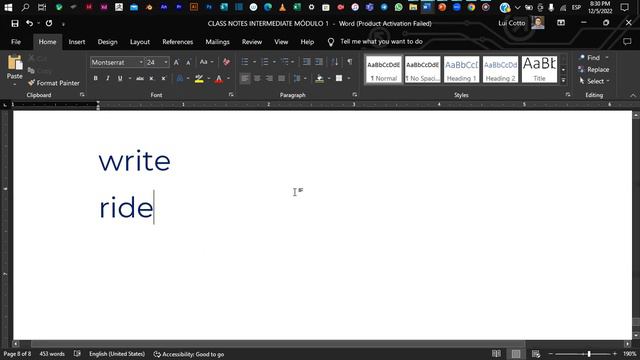This screenshot has width=640, height=360.
Task: Adjust the zoom slider handle
Action: click(589, 354)
